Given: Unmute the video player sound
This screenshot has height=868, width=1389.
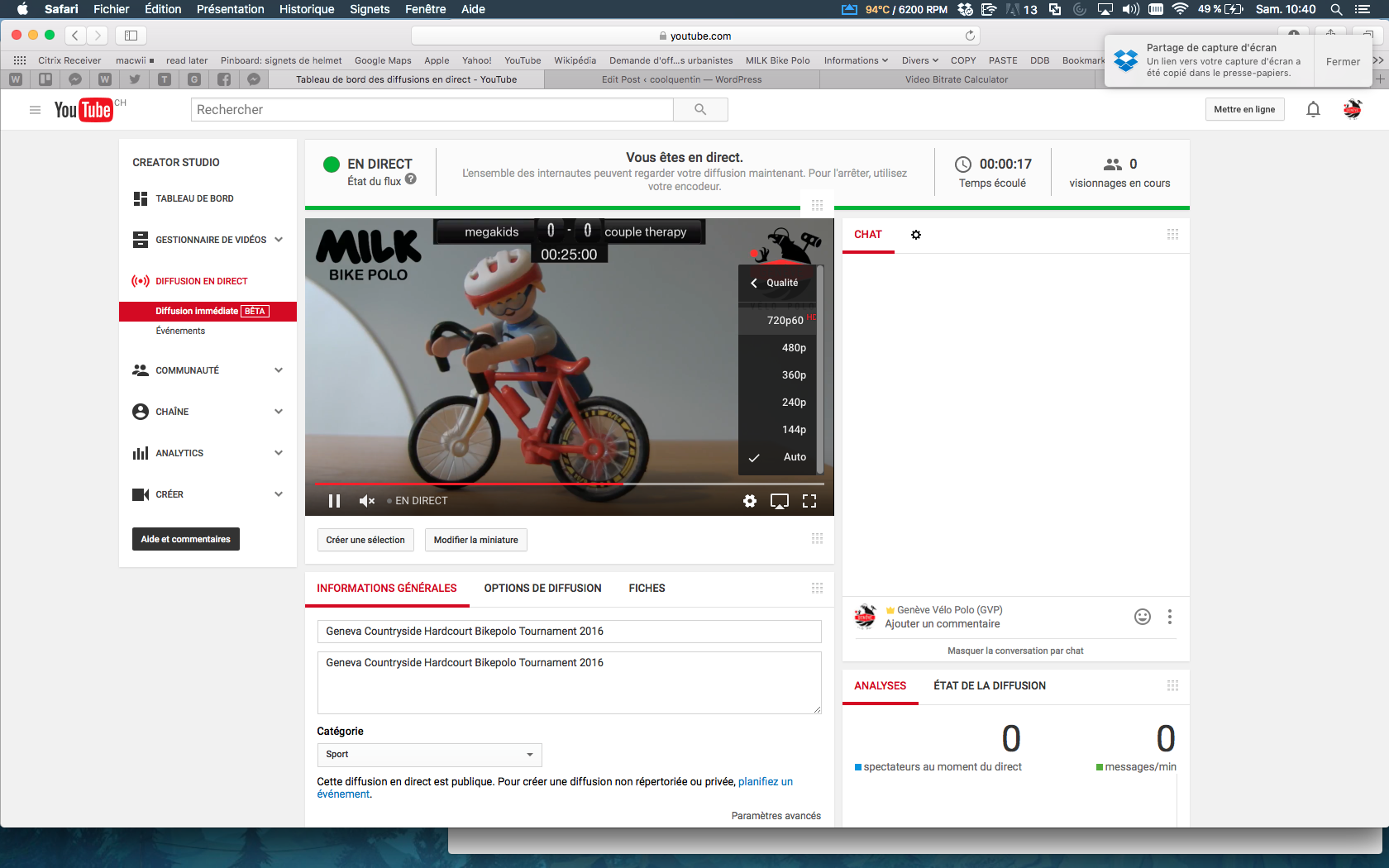Looking at the screenshot, I should click(367, 501).
